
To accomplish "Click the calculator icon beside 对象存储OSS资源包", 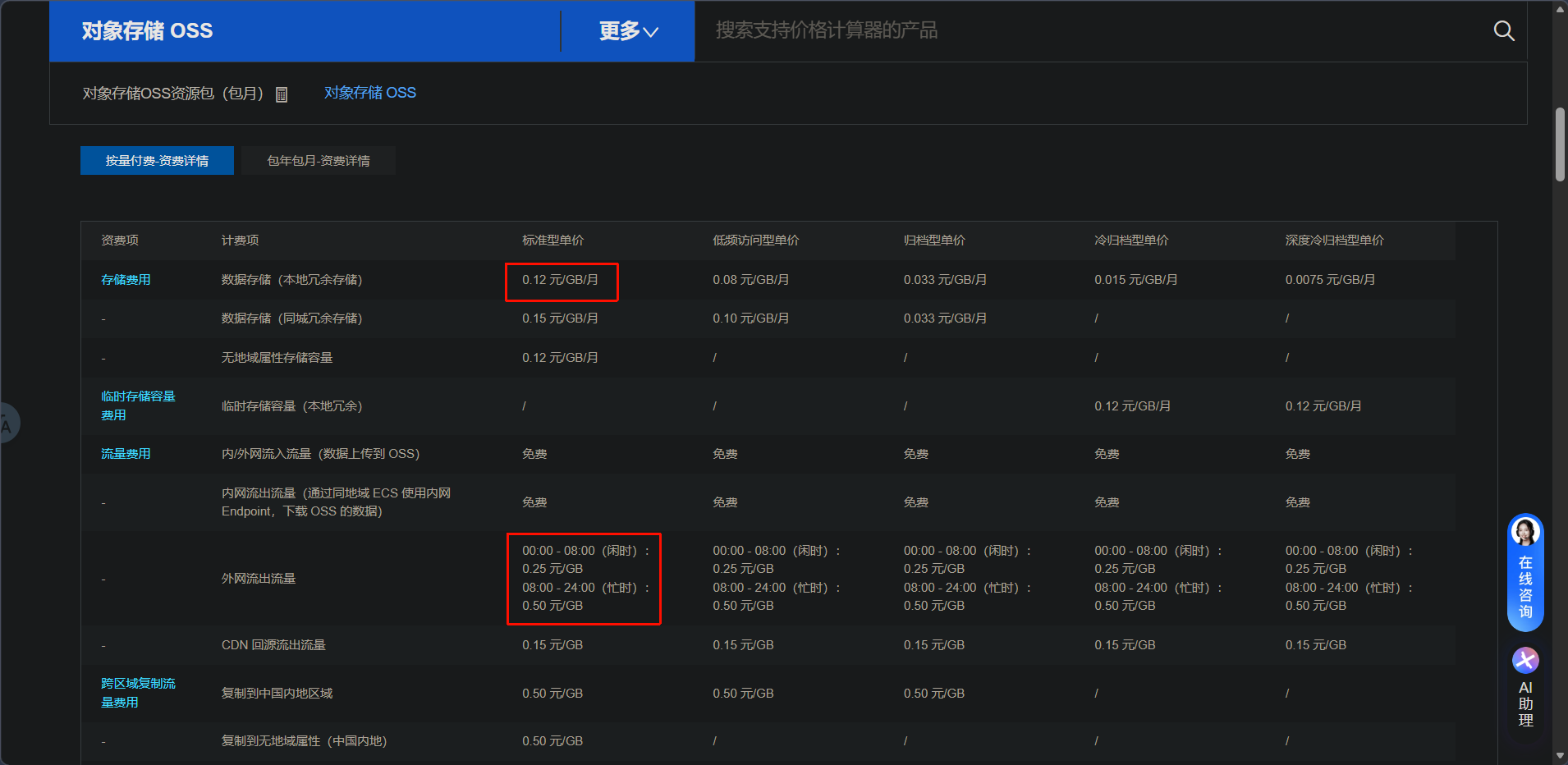I will point(282,94).
